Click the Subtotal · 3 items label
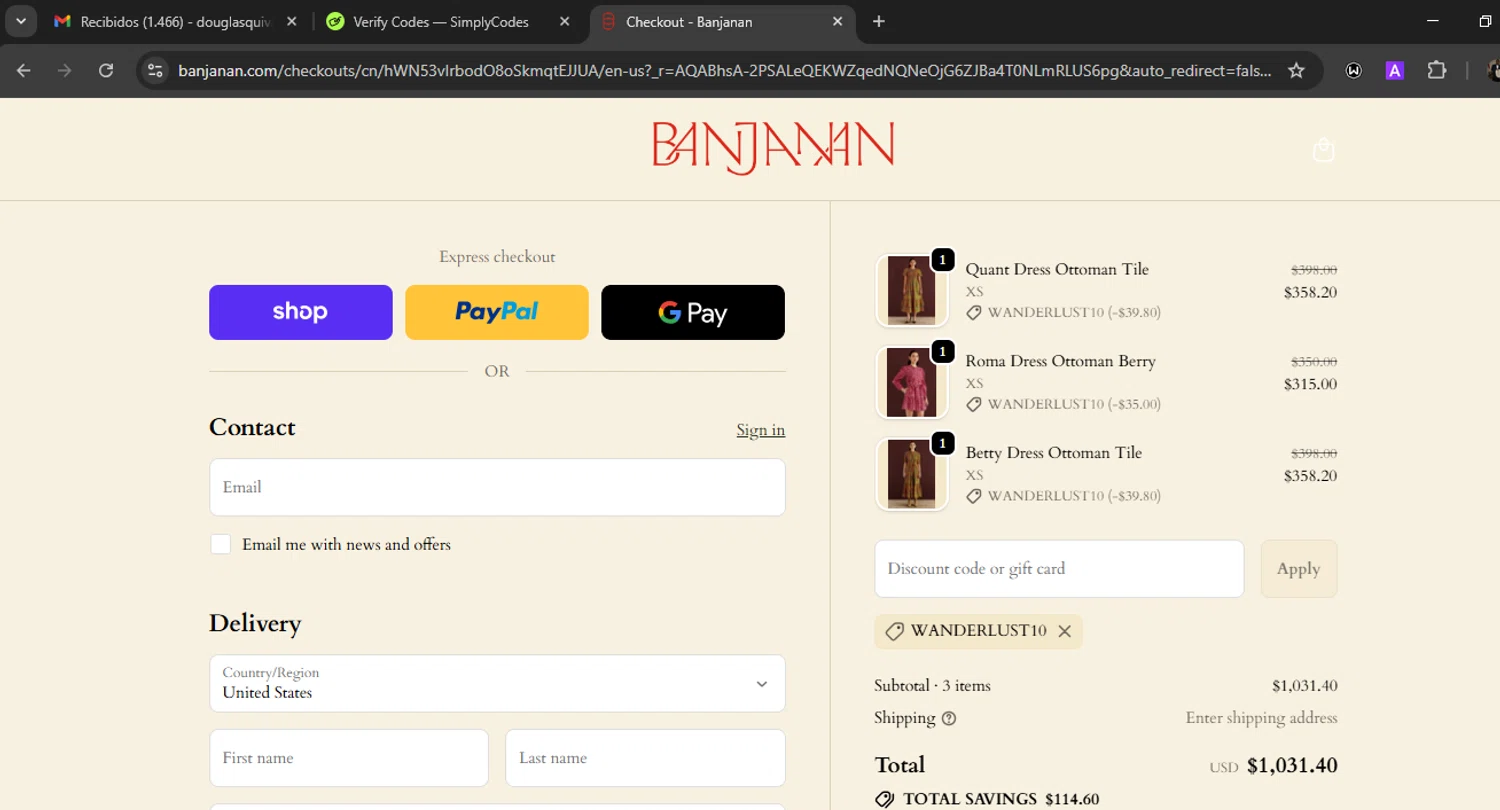 tap(932, 686)
